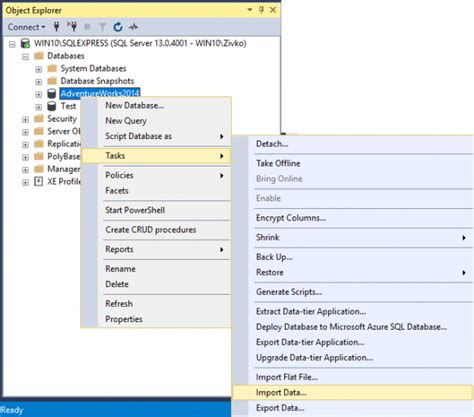Select Back Up... menu item

pyautogui.click(x=353, y=257)
